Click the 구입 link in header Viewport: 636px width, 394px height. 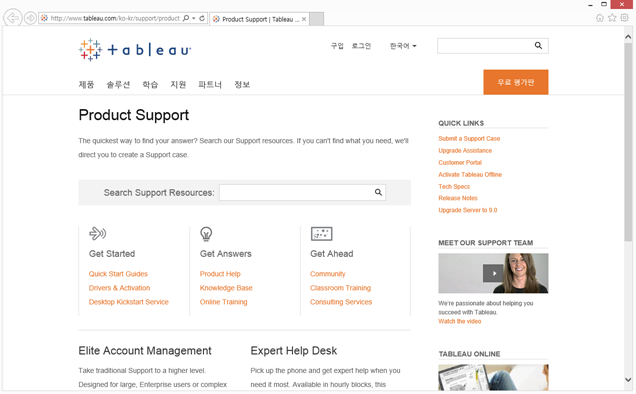[x=337, y=46]
